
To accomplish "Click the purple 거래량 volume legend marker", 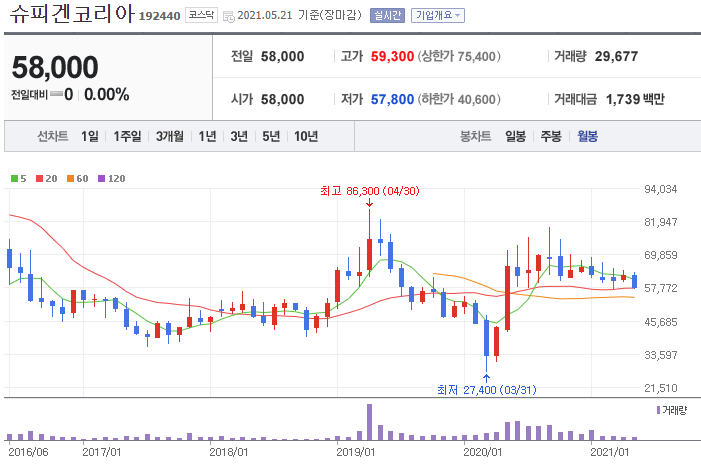I will (x=658, y=410).
